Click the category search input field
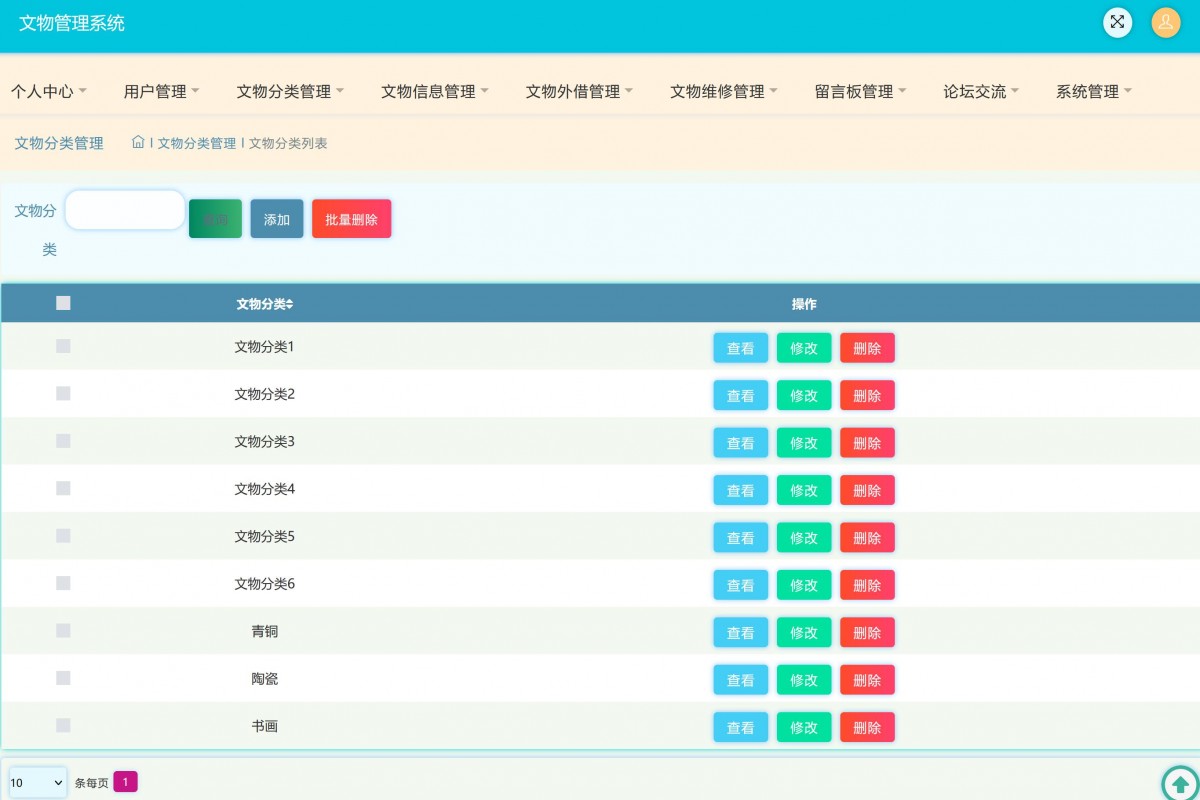 pos(124,210)
